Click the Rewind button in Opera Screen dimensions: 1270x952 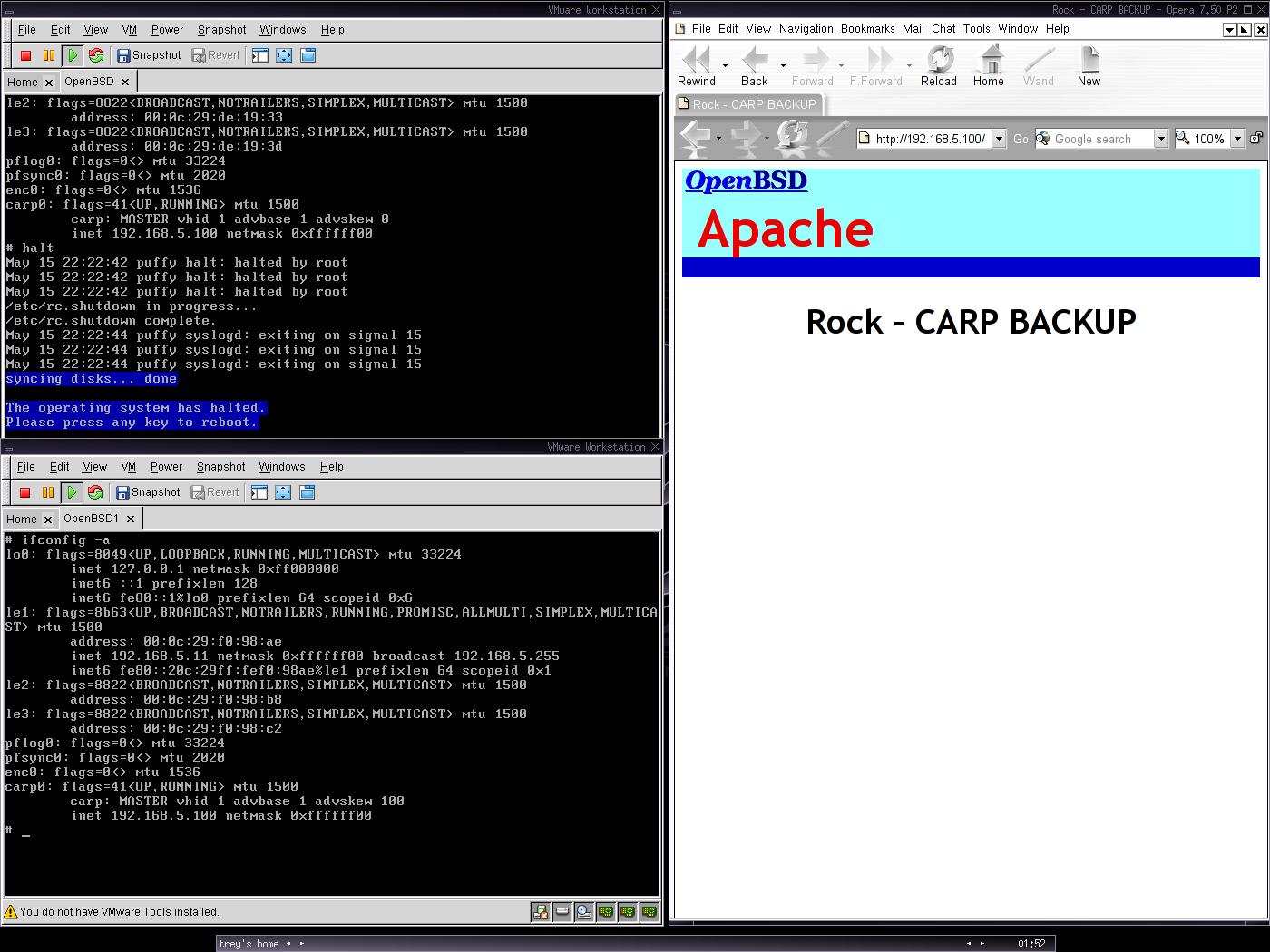coord(697,66)
